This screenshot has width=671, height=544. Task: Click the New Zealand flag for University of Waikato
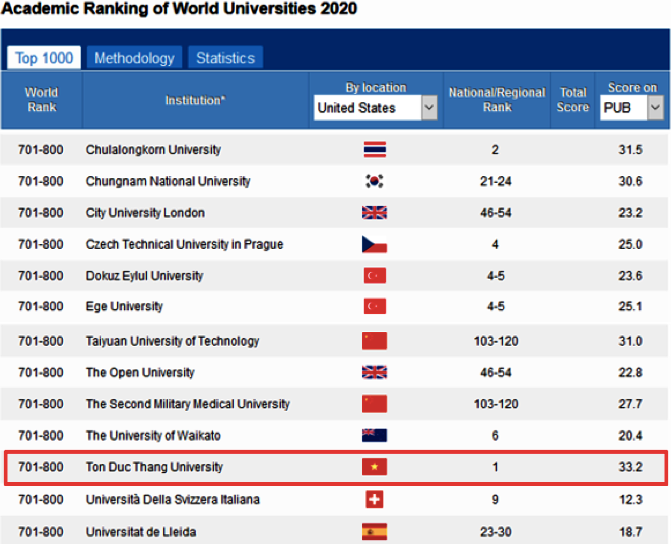pyautogui.click(x=375, y=435)
